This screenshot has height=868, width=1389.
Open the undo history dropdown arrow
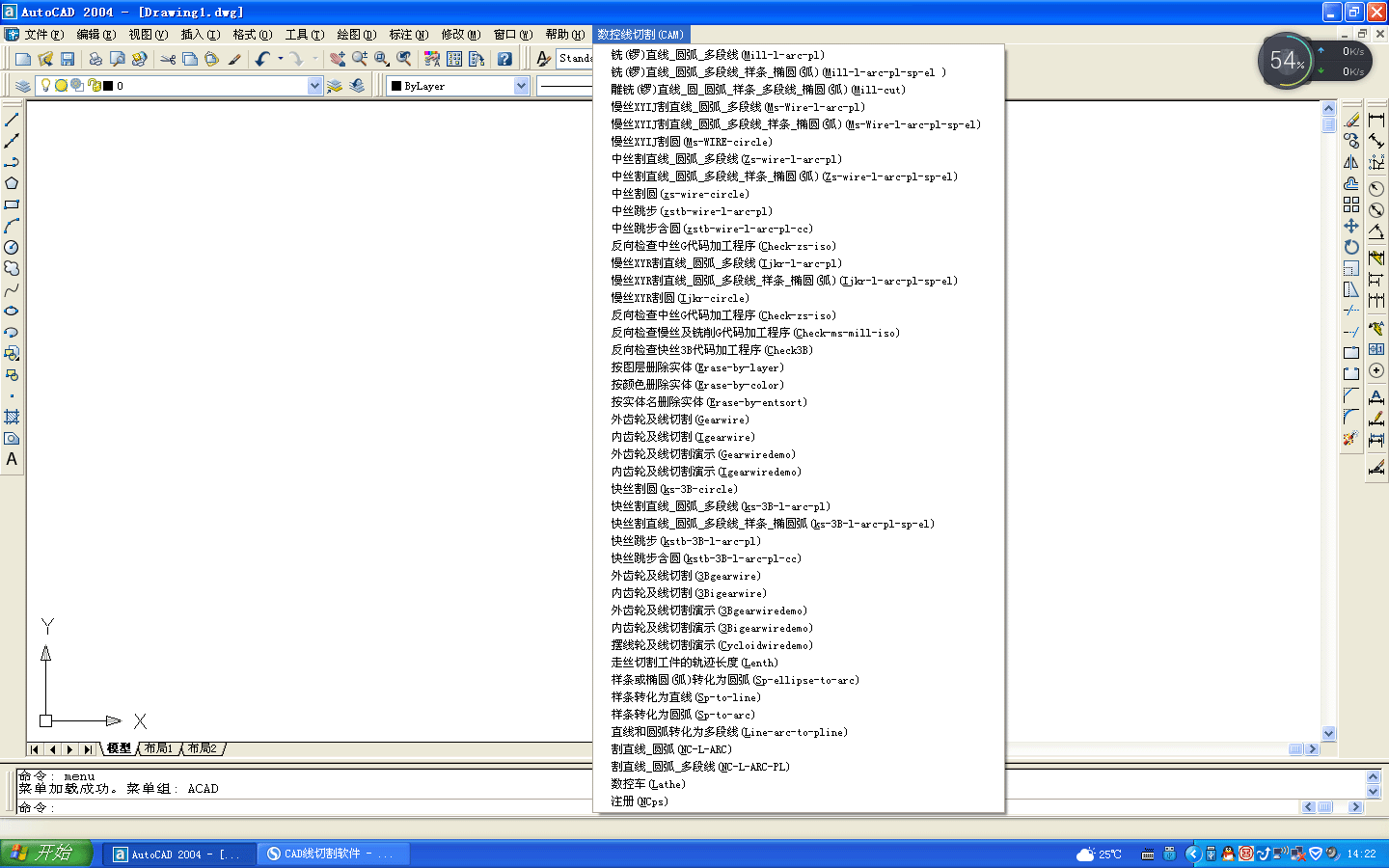coord(280,59)
